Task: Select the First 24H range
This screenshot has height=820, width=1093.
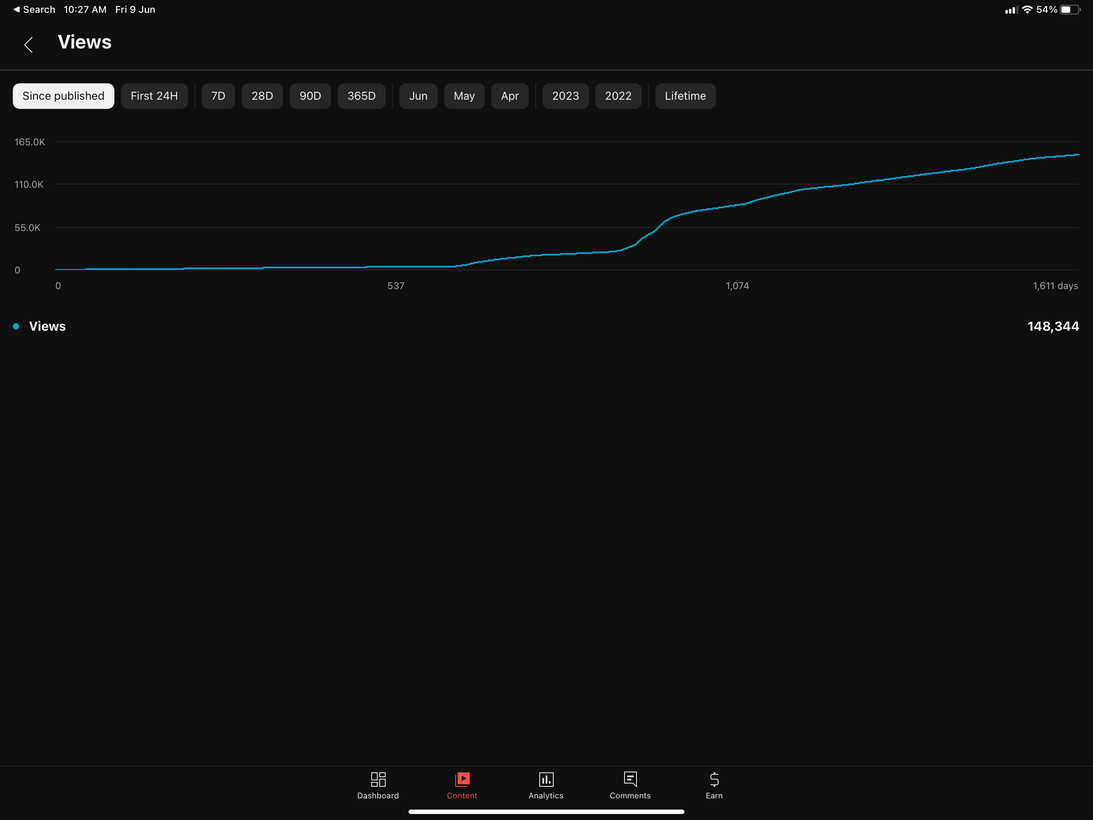Action: [154, 96]
